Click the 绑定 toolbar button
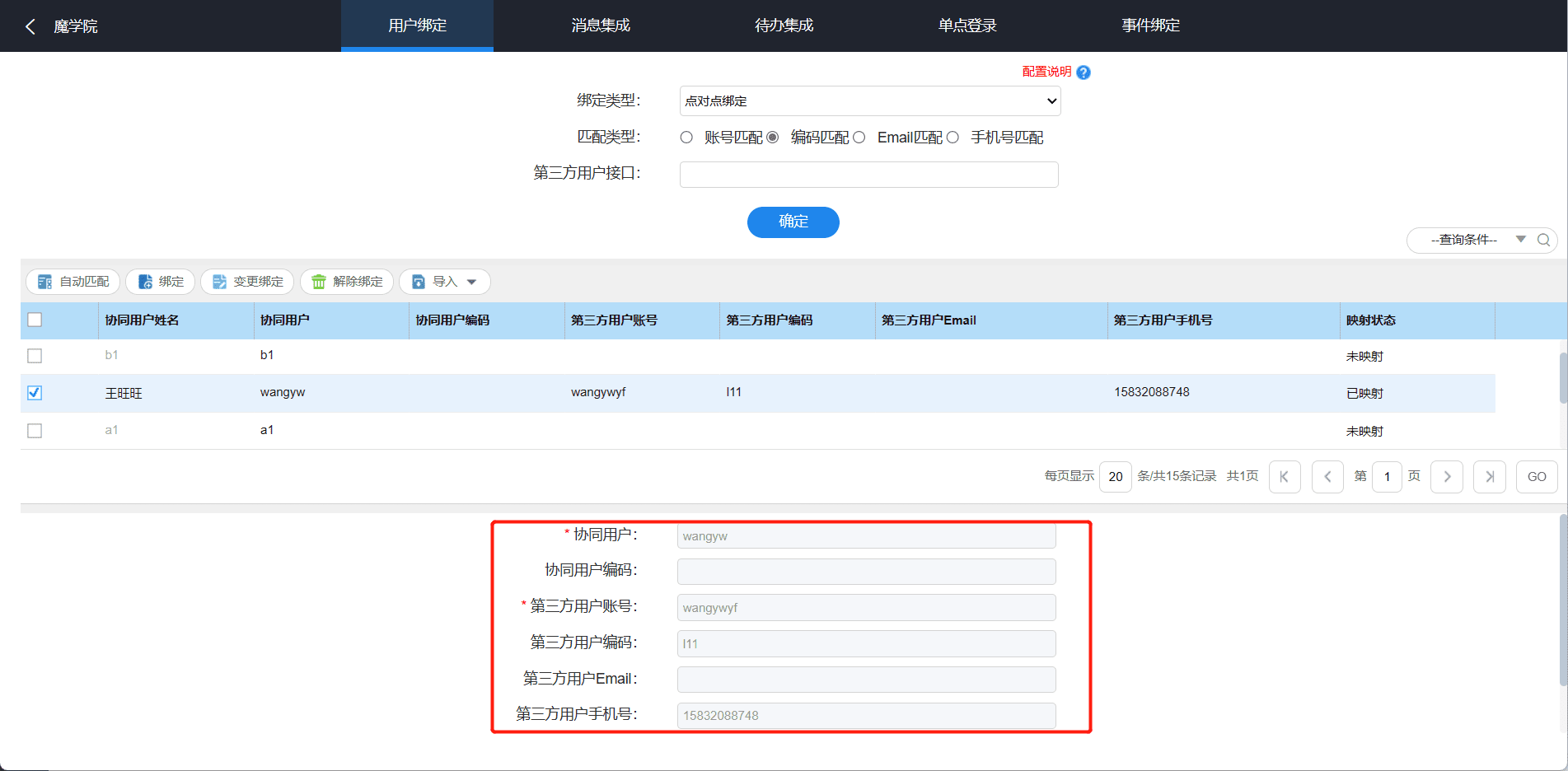 pos(161,282)
